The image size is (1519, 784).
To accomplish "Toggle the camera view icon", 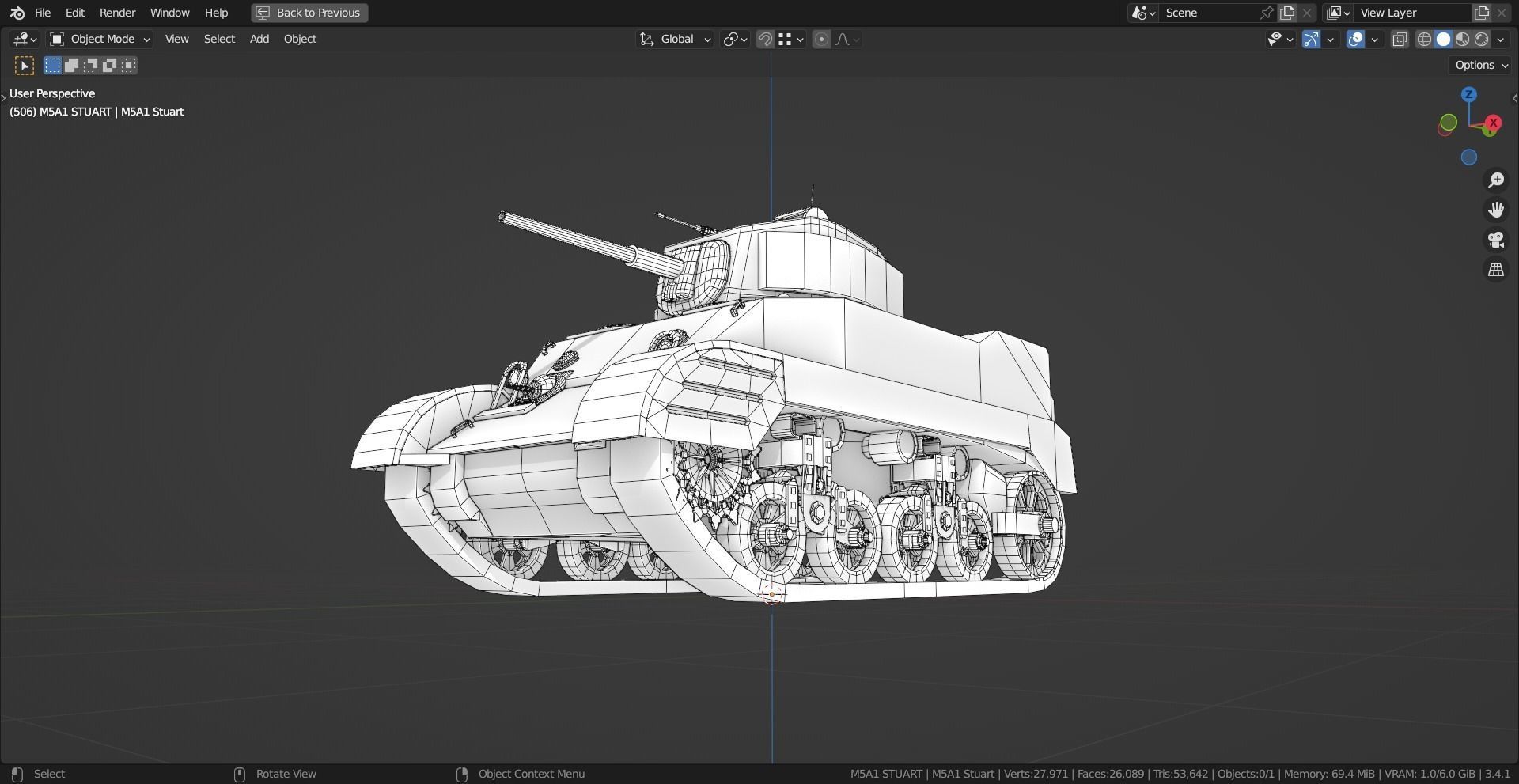I will click(1496, 240).
